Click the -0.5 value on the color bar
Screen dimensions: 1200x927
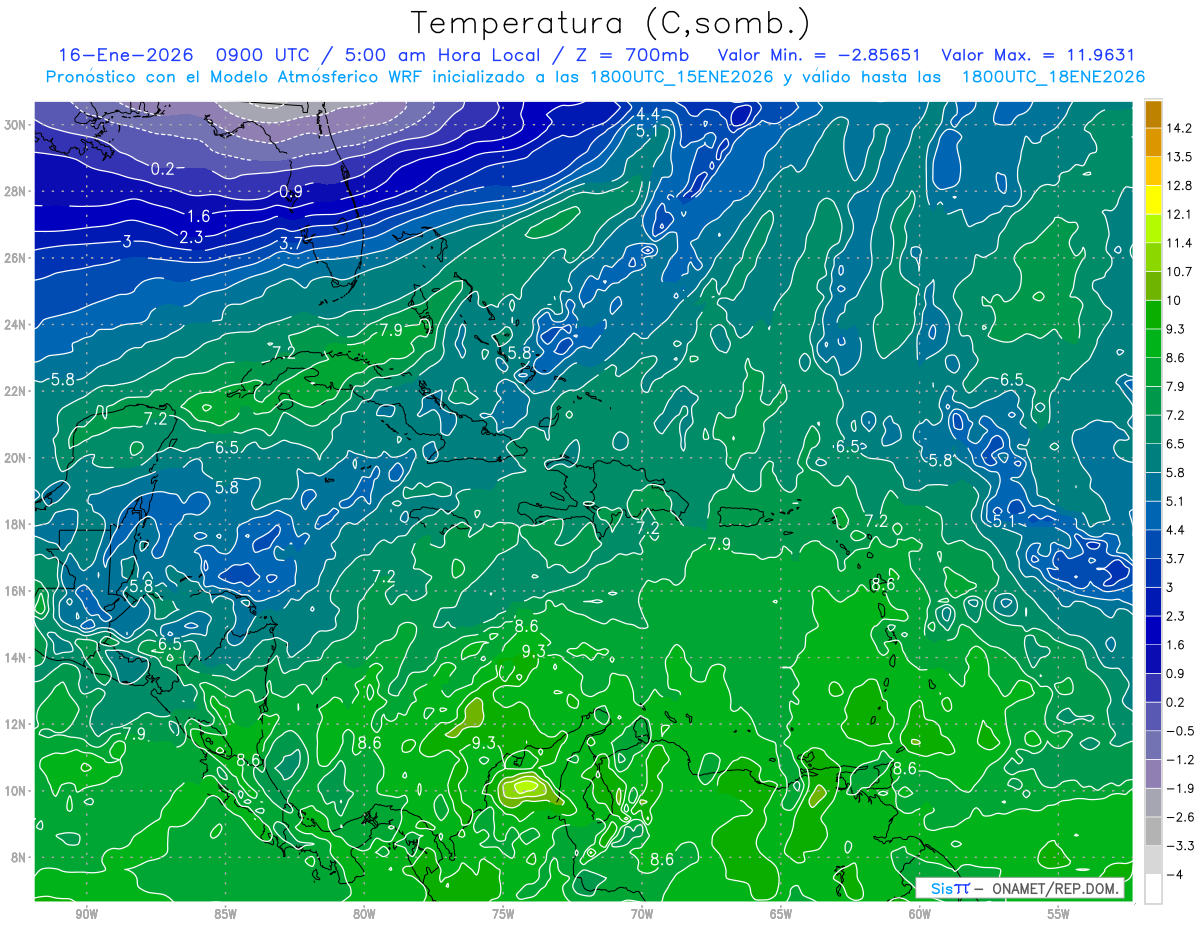[x=1180, y=731]
